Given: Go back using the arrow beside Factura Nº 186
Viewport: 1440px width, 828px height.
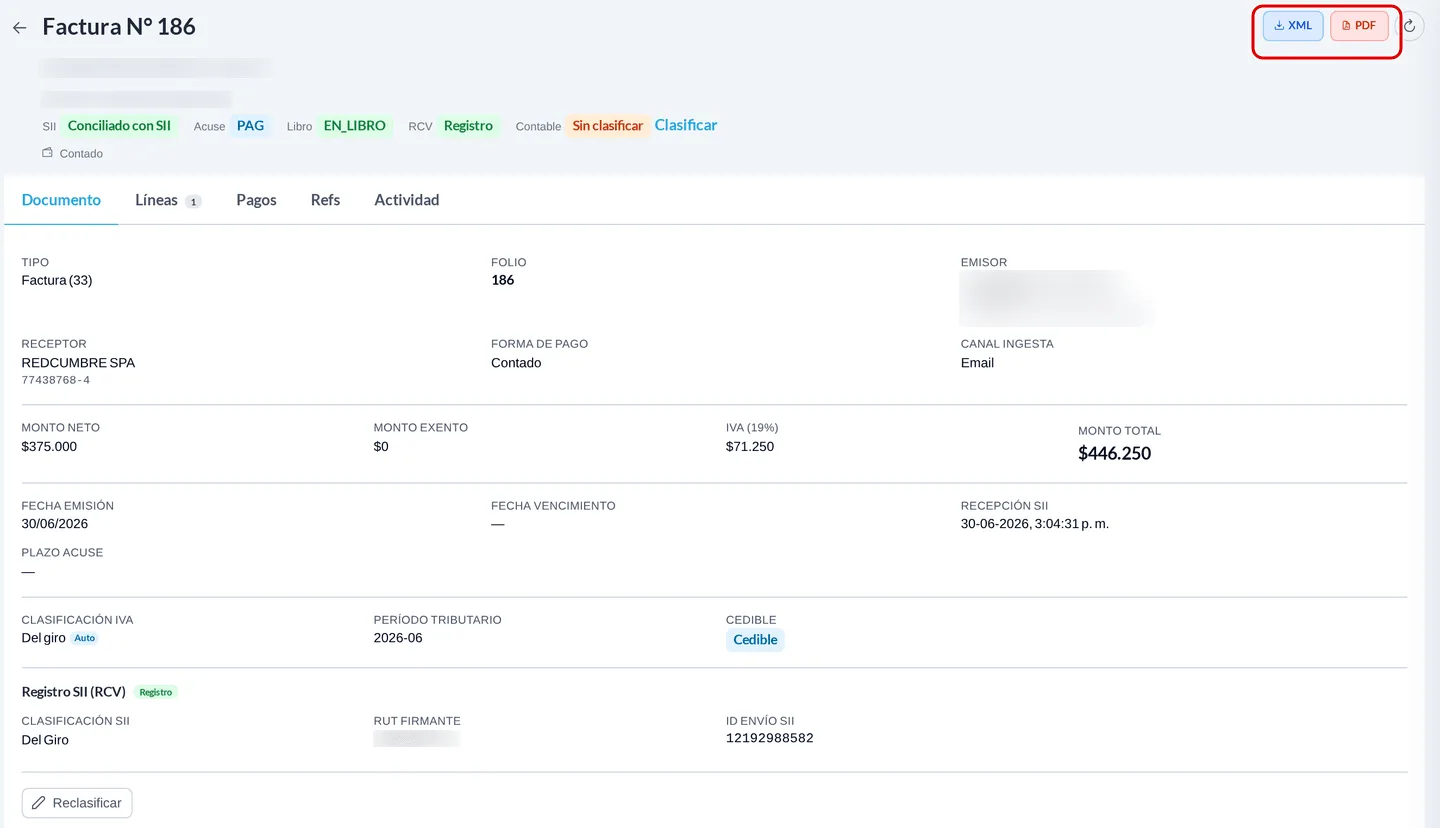Looking at the screenshot, I should pos(20,28).
